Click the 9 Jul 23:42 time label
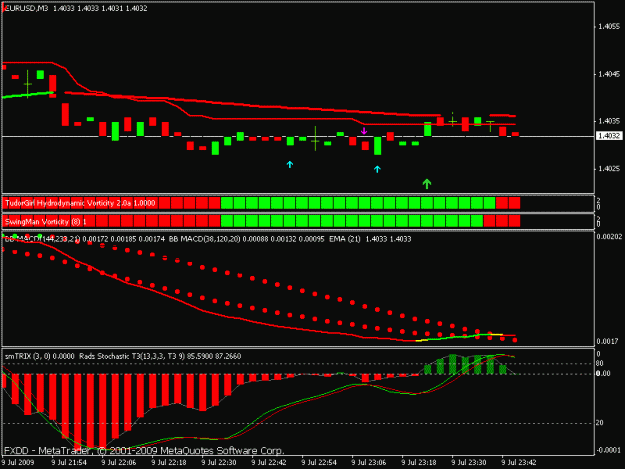 [519, 463]
